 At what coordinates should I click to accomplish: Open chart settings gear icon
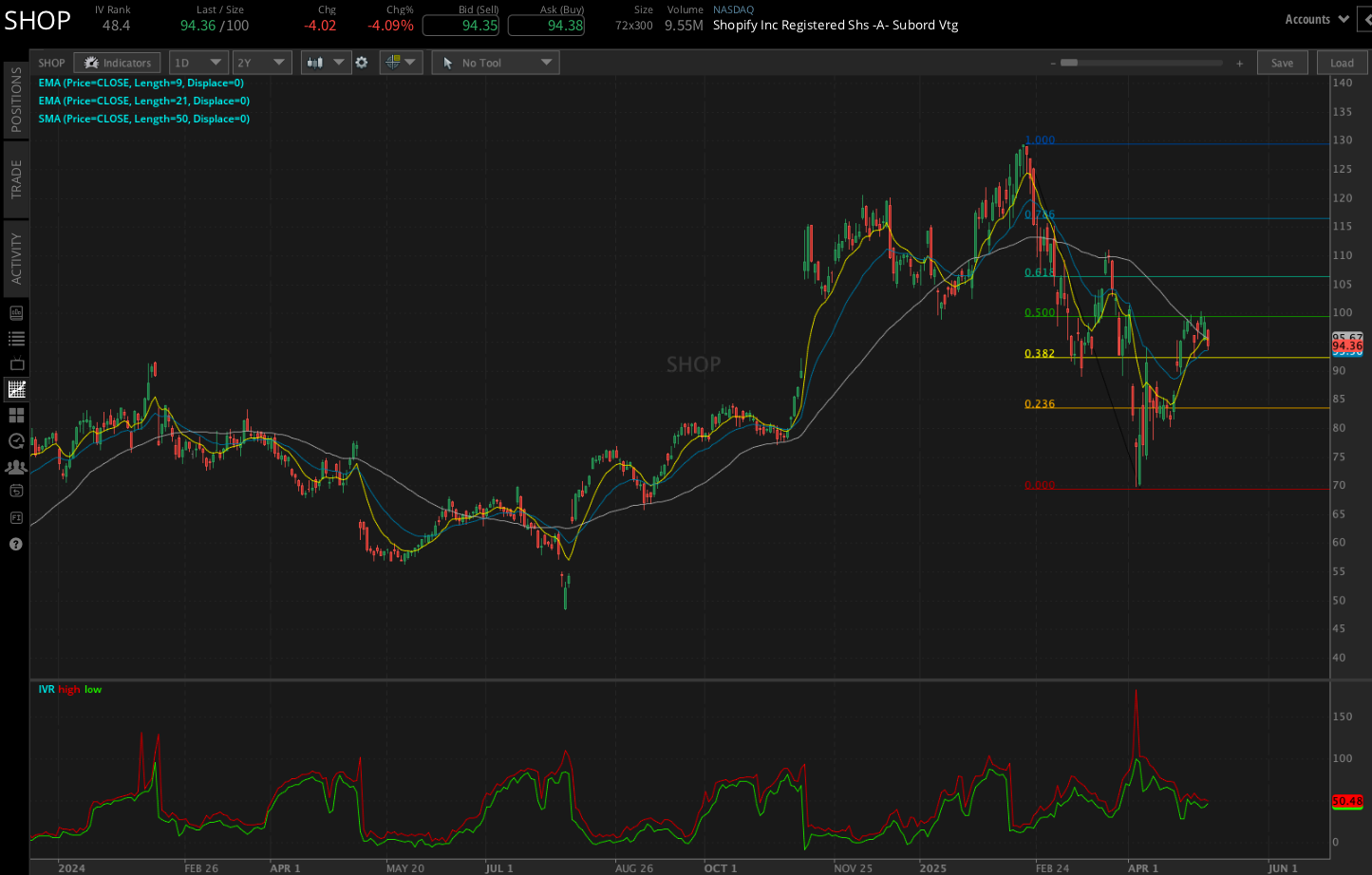[x=362, y=63]
